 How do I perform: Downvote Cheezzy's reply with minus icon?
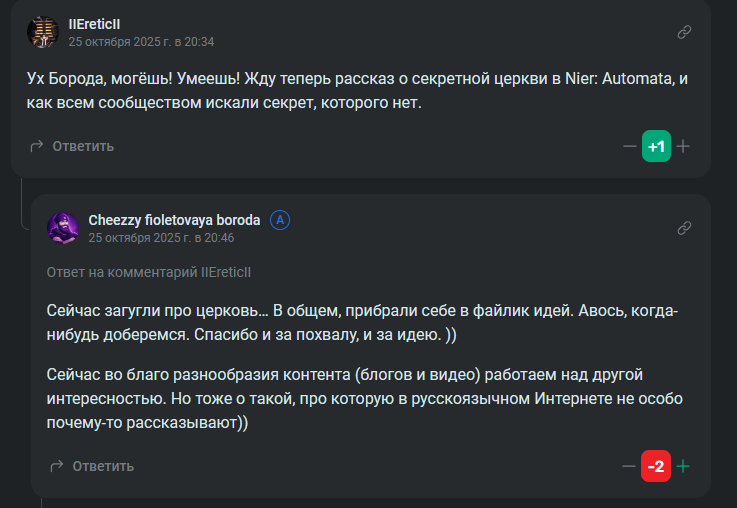click(x=629, y=466)
